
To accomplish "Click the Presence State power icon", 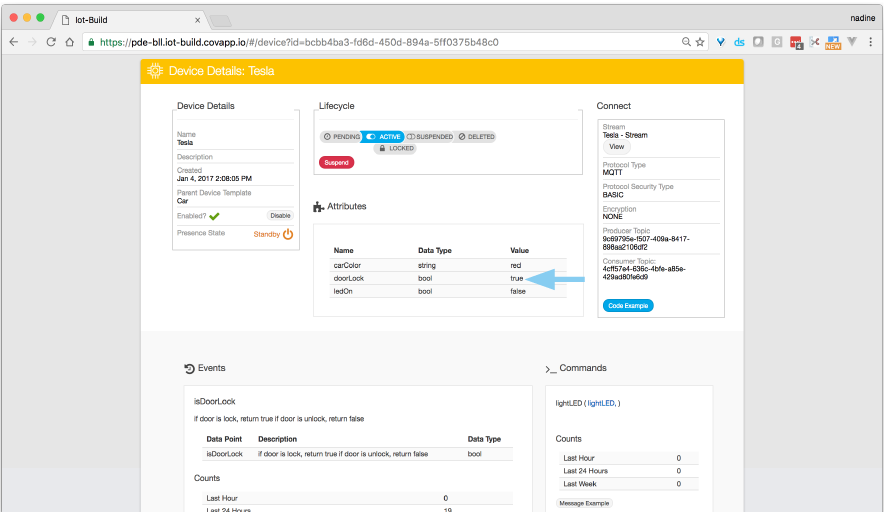I will pyautogui.click(x=288, y=234).
